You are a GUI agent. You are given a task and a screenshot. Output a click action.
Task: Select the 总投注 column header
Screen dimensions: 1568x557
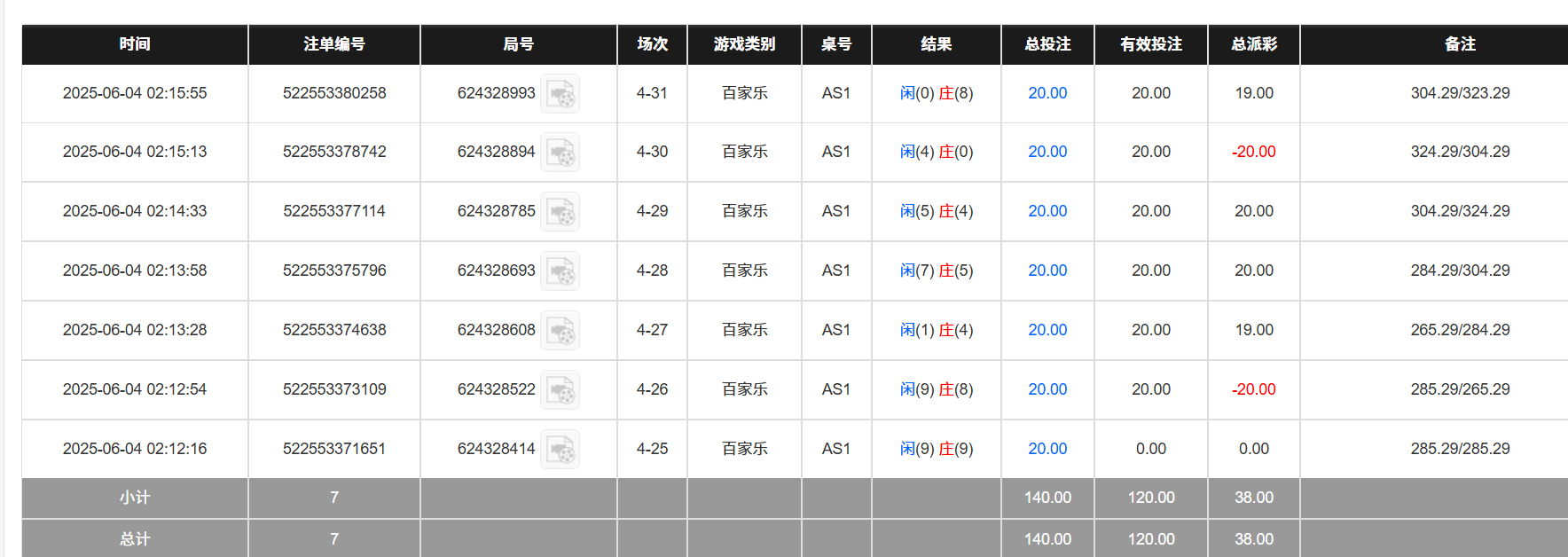point(1047,44)
